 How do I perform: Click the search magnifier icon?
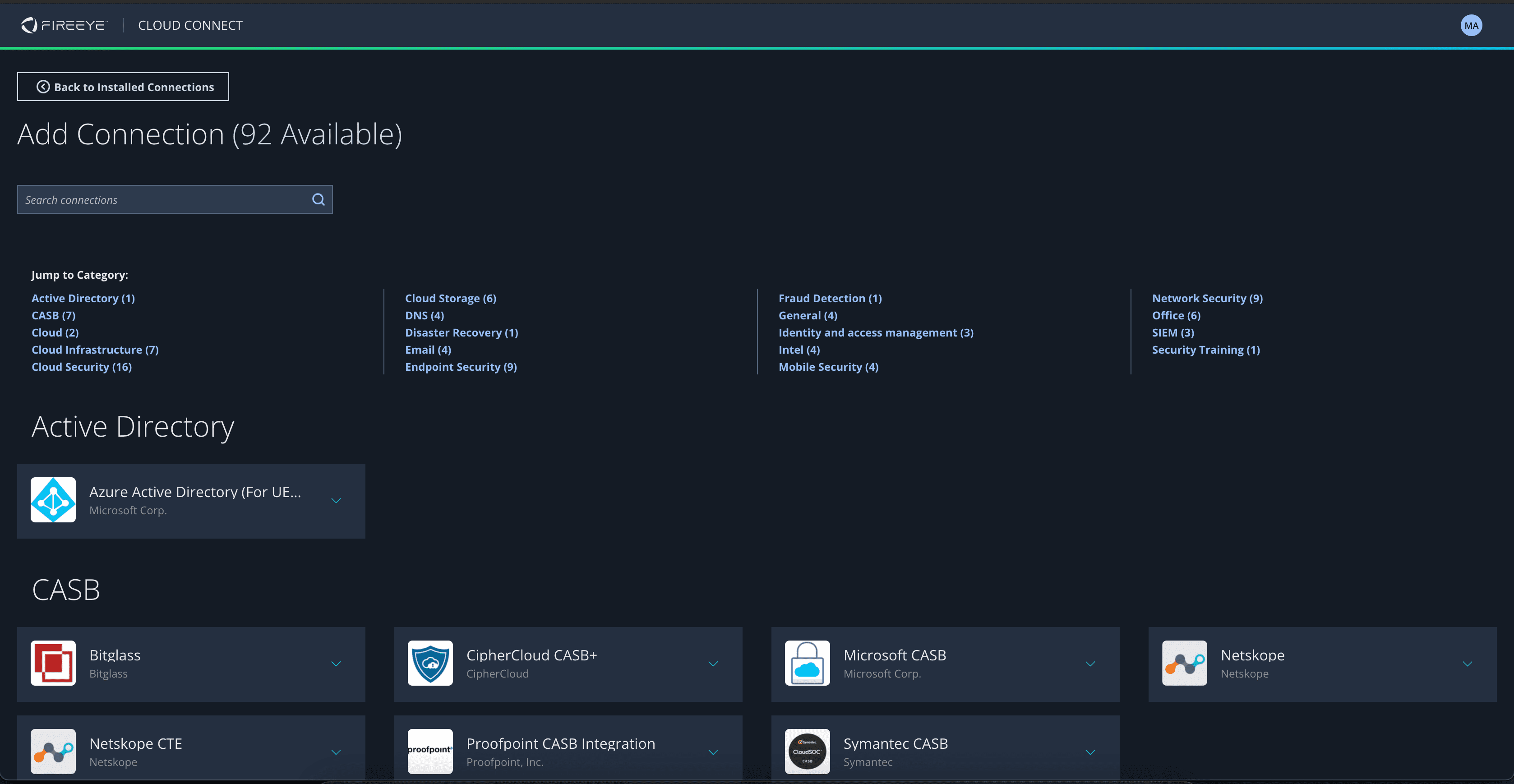[x=318, y=200]
